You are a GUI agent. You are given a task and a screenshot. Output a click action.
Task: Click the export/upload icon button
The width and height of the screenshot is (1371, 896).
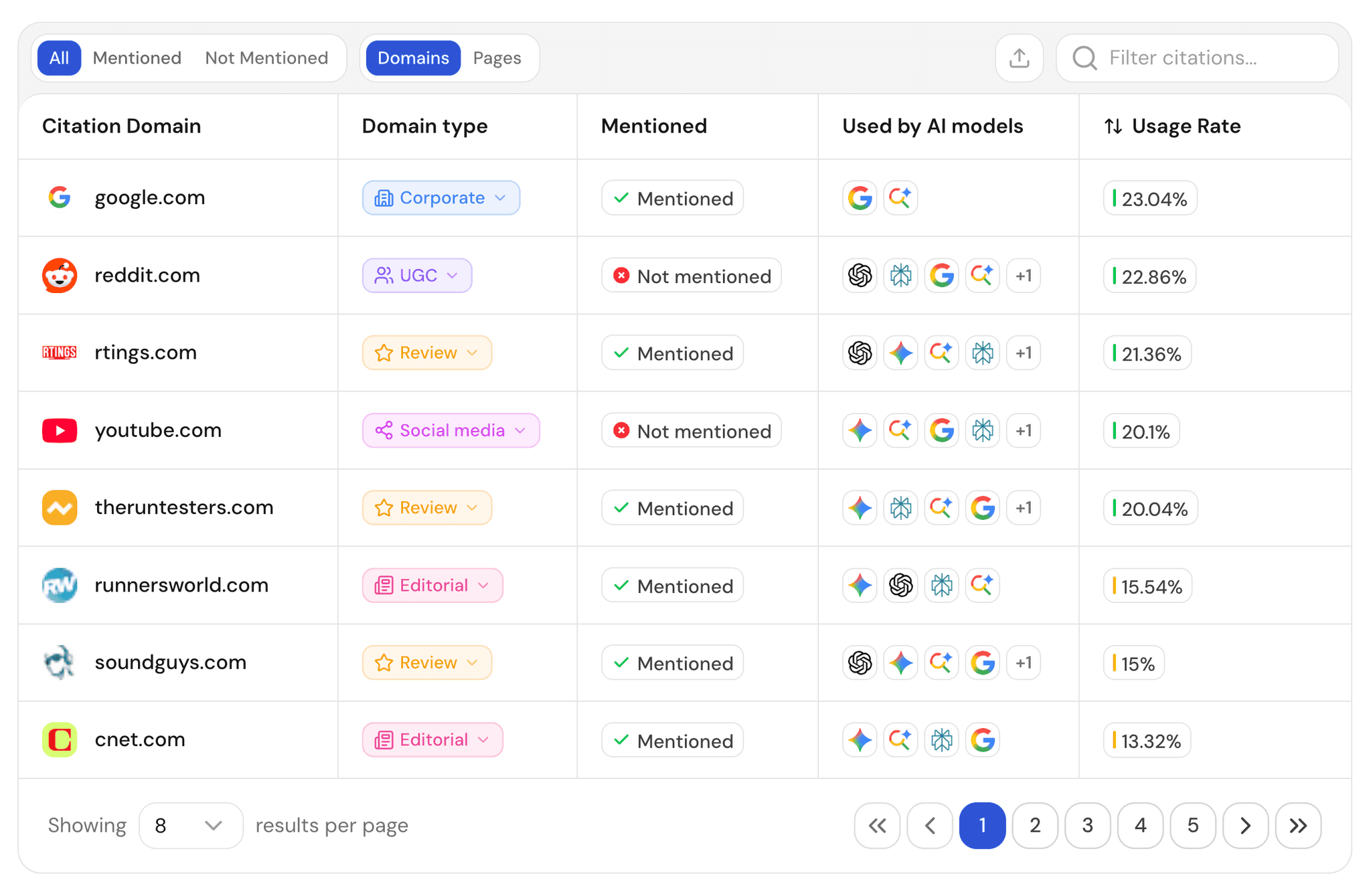[1019, 58]
